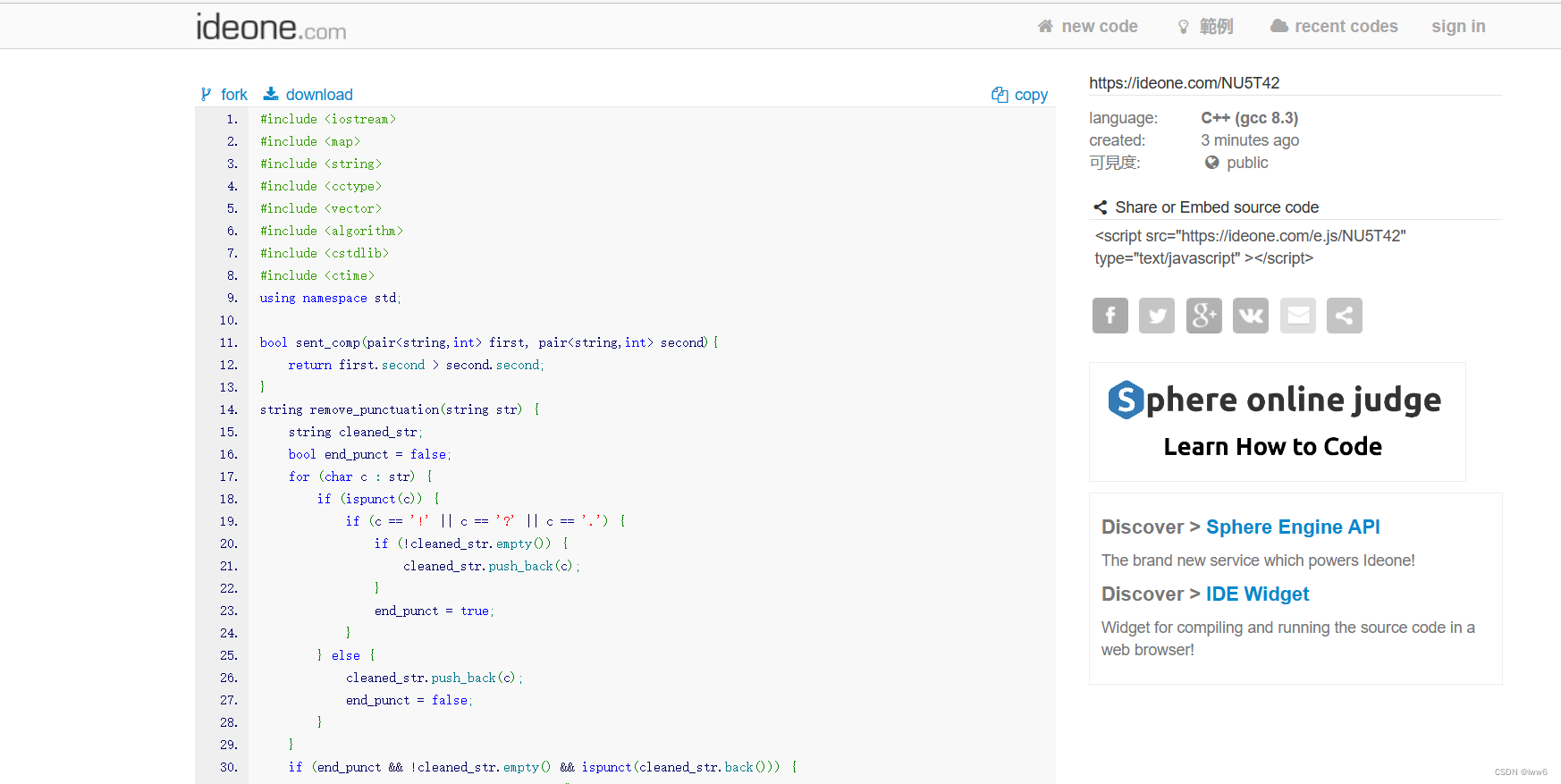Open the IDE Widget link
1561x784 pixels.
coord(1257,594)
